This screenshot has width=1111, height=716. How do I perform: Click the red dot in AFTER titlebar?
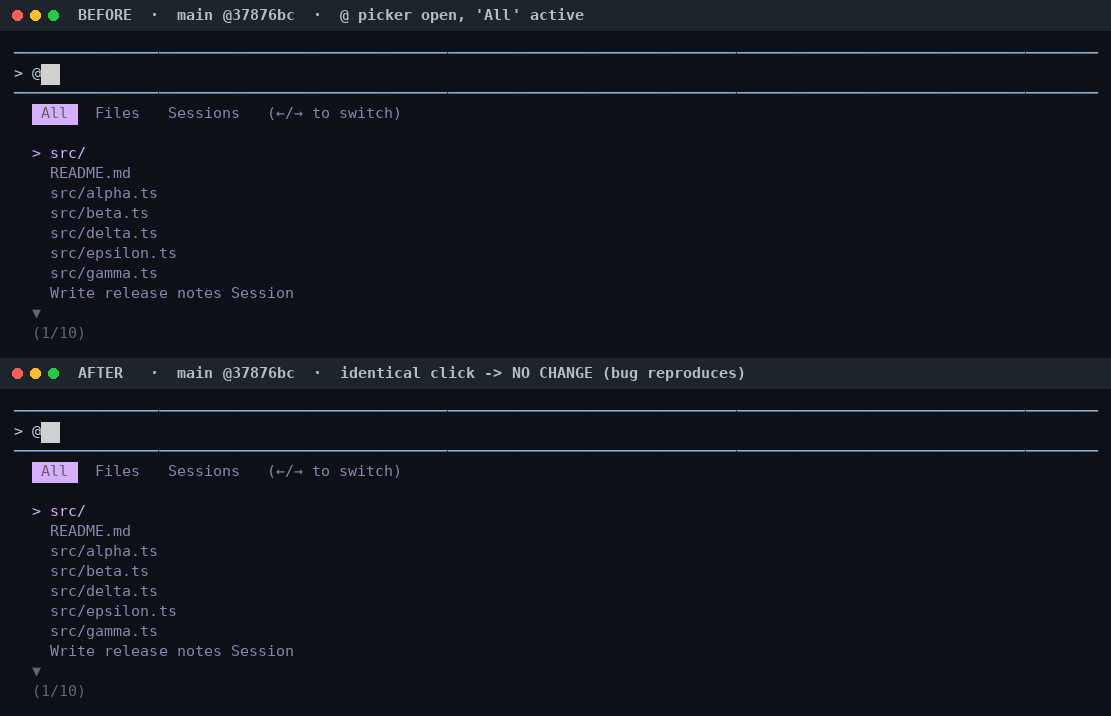(x=18, y=373)
